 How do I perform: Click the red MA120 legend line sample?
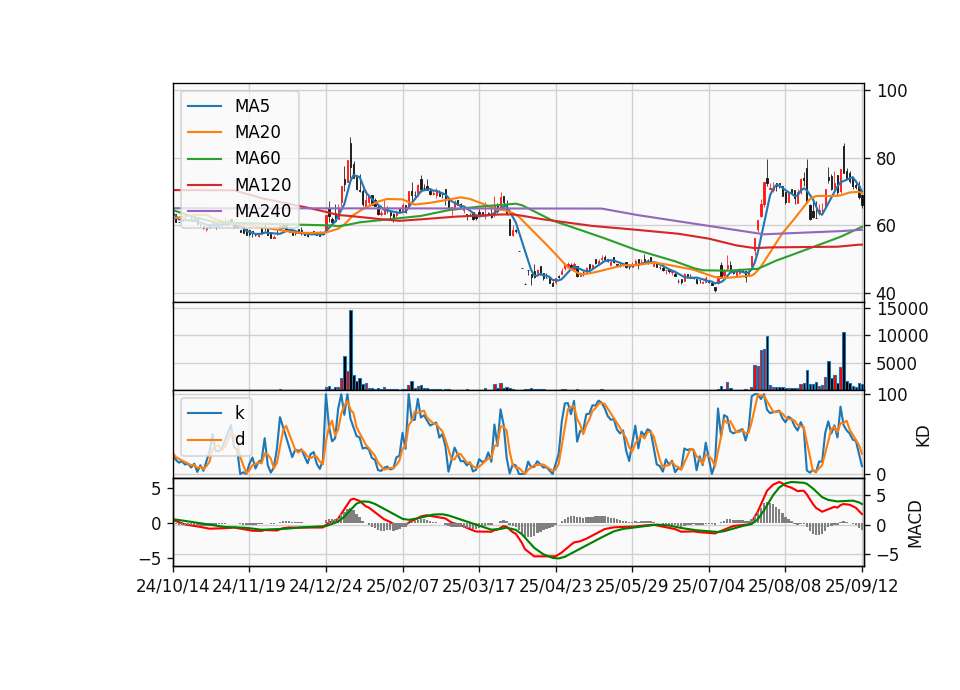(x=204, y=184)
